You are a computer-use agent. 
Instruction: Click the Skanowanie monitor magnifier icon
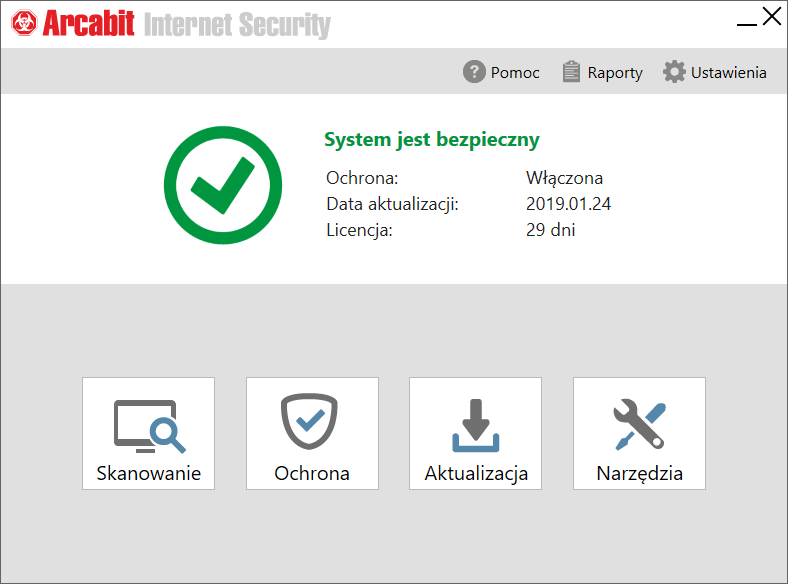click(x=150, y=426)
